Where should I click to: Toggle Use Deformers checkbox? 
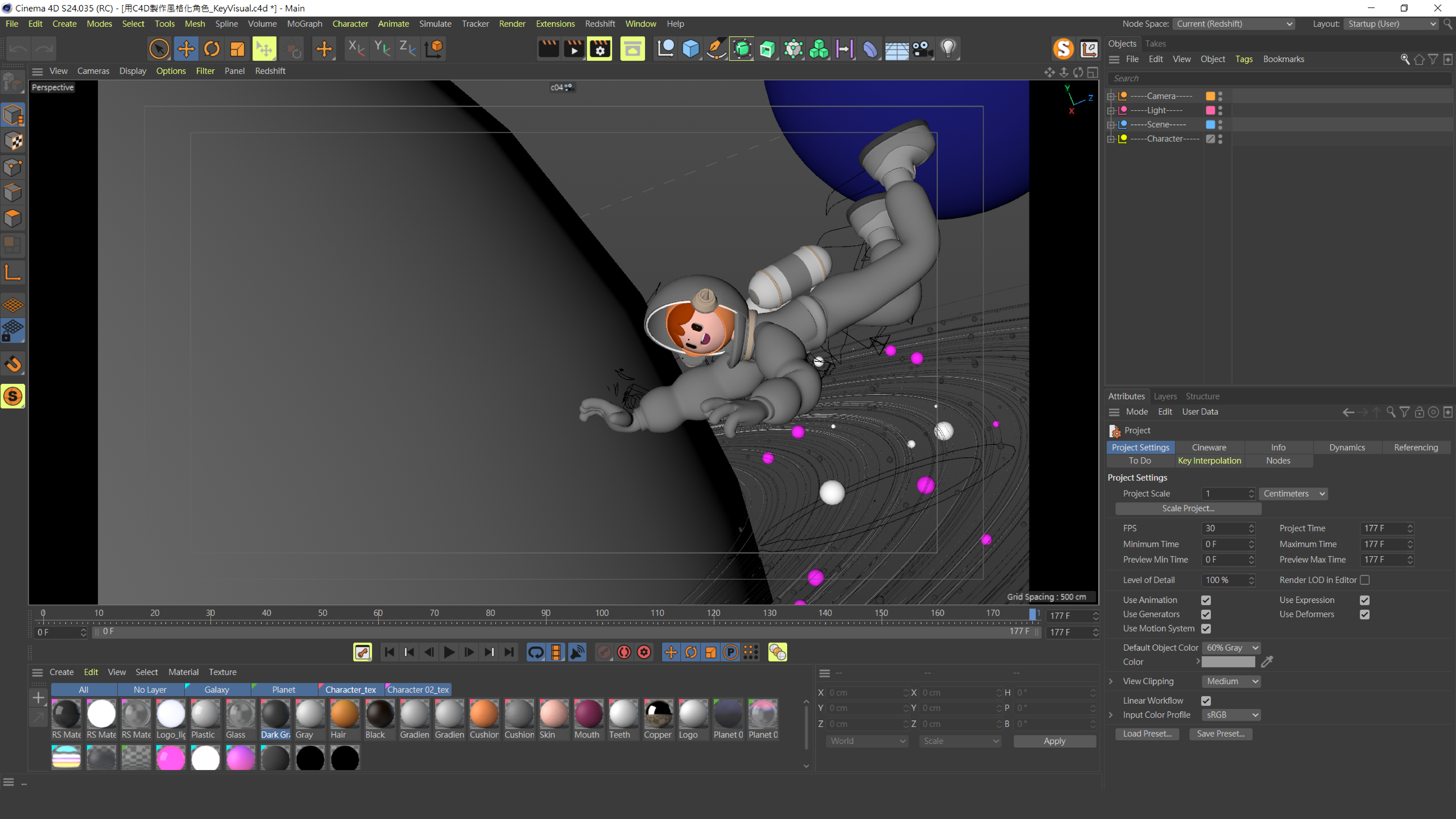pyautogui.click(x=1364, y=614)
